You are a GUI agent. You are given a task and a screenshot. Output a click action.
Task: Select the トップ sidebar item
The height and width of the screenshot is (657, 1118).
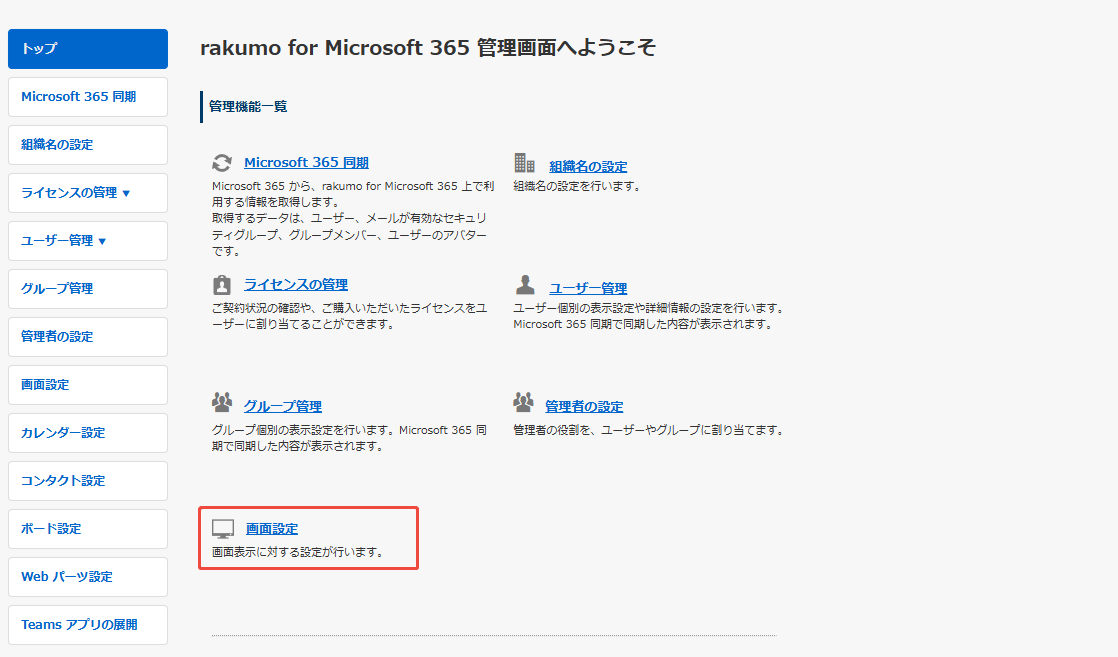pyautogui.click(x=88, y=49)
